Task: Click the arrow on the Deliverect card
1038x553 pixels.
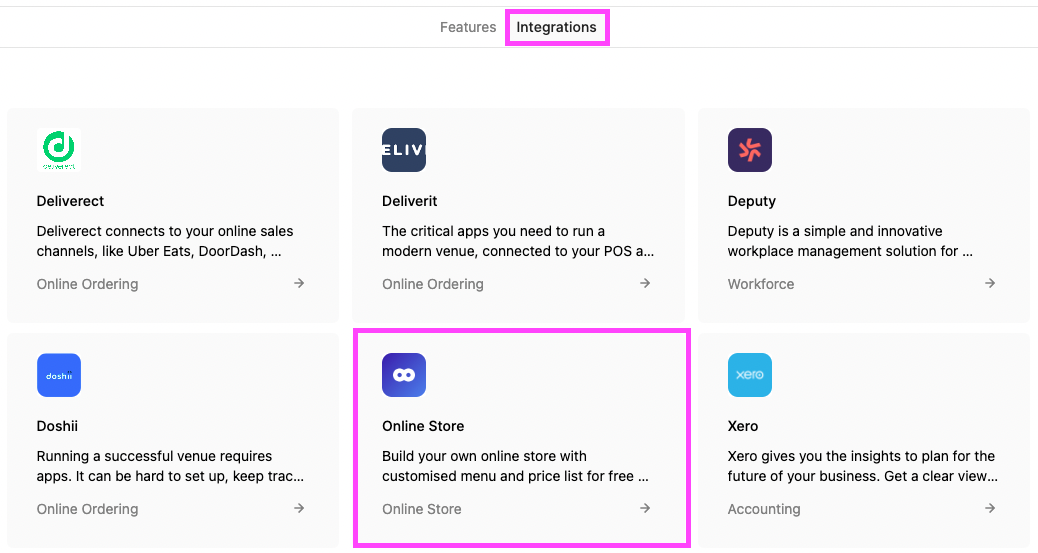Action: point(299,283)
